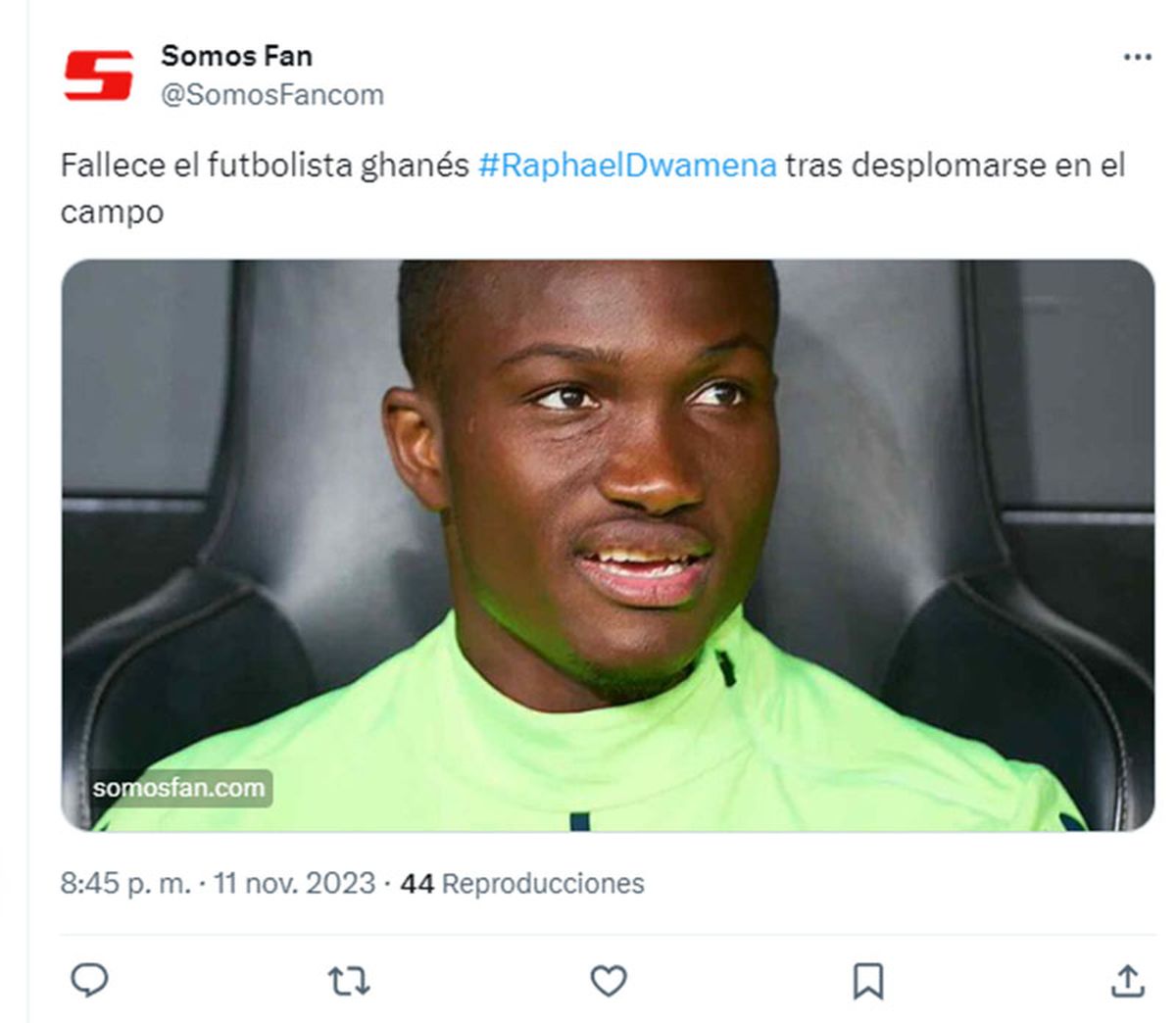Click the black zipper on the green collar
This screenshot has width=1176, height=1023.
pyautogui.click(x=725, y=668)
